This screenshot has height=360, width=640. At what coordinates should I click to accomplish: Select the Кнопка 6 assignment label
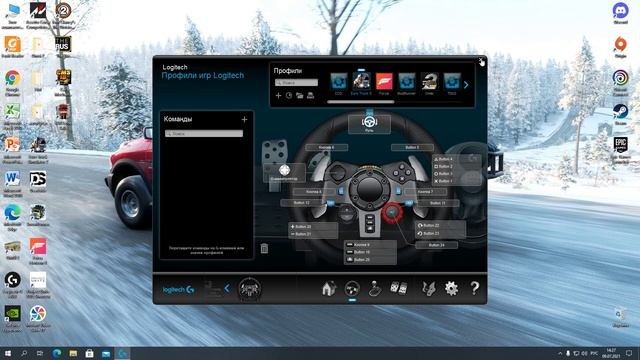[327, 147]
